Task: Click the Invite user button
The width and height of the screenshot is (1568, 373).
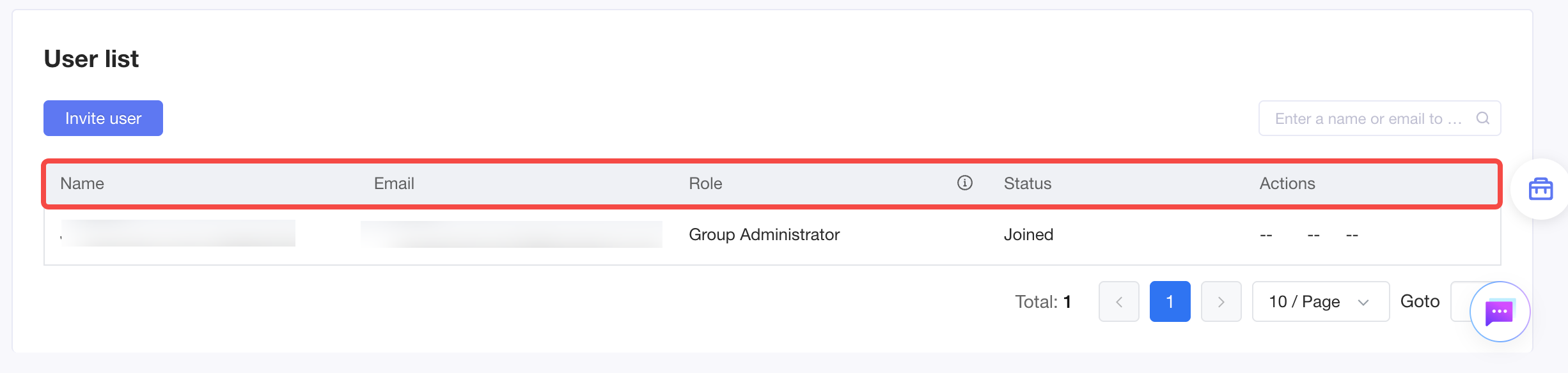Action: [103, 118]
